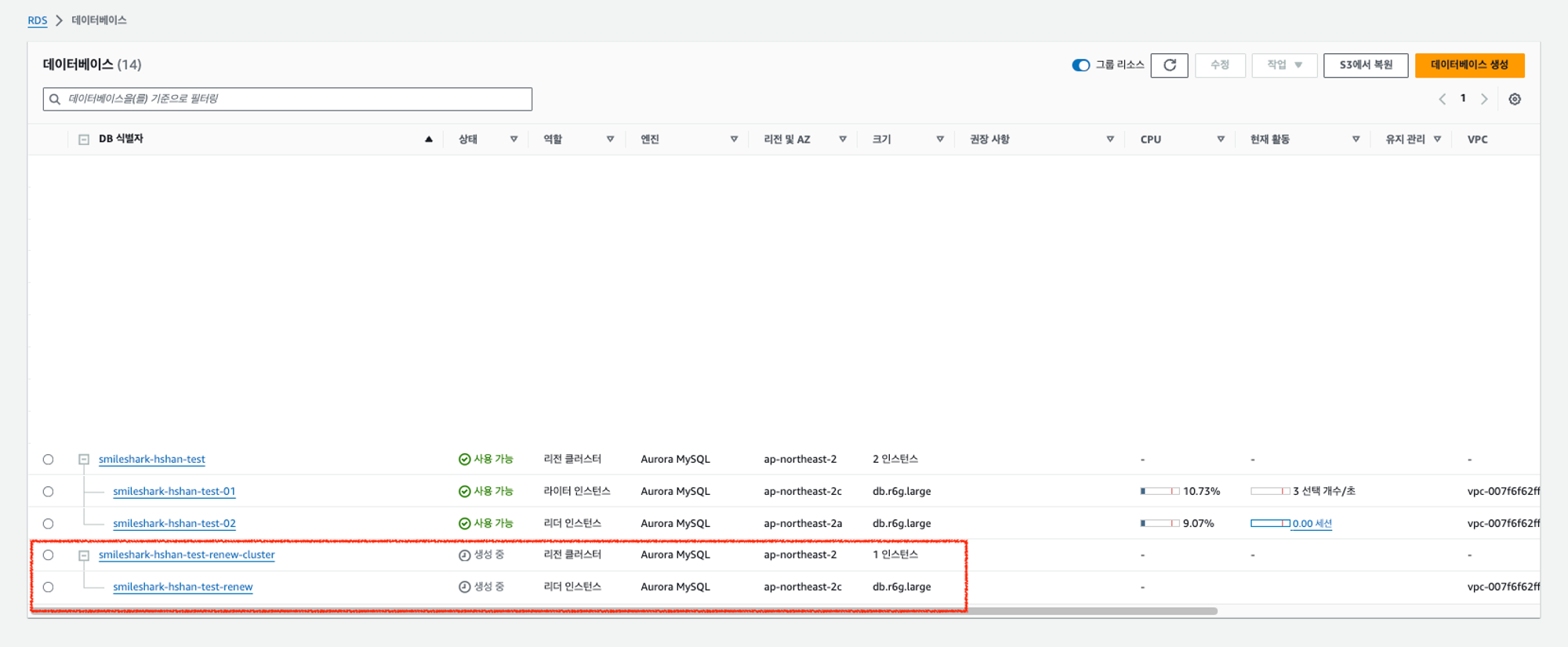This screenshot has width=1568, height=647.
Task: Click the previous page arrow icon
Action: pyautogui.click(x=1442, y=100)
